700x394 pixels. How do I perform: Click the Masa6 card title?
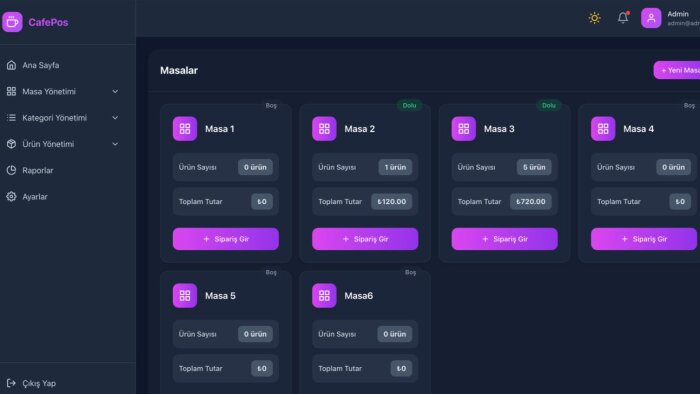(358, 296)
